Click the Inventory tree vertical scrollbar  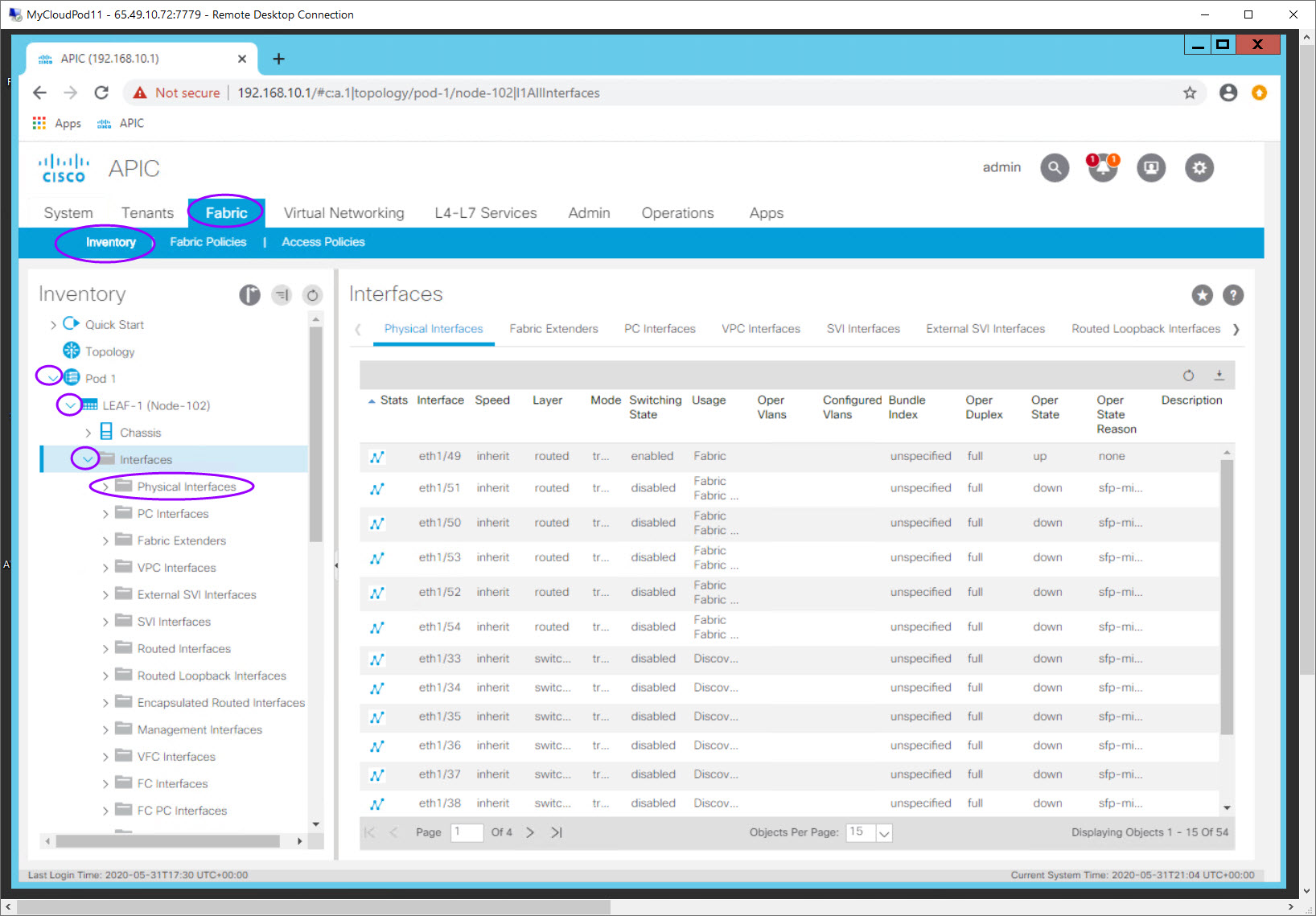click(x=315, y=434)
